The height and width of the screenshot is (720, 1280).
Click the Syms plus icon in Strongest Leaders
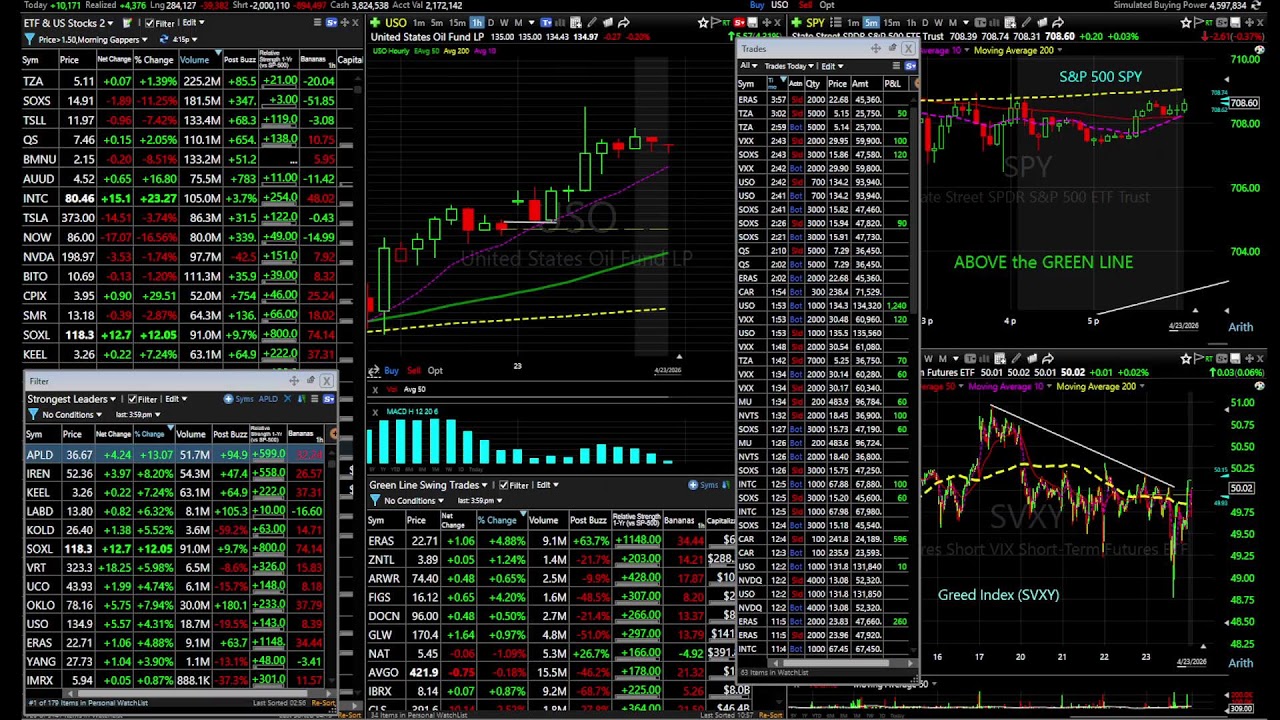click(x=229, y=399)
